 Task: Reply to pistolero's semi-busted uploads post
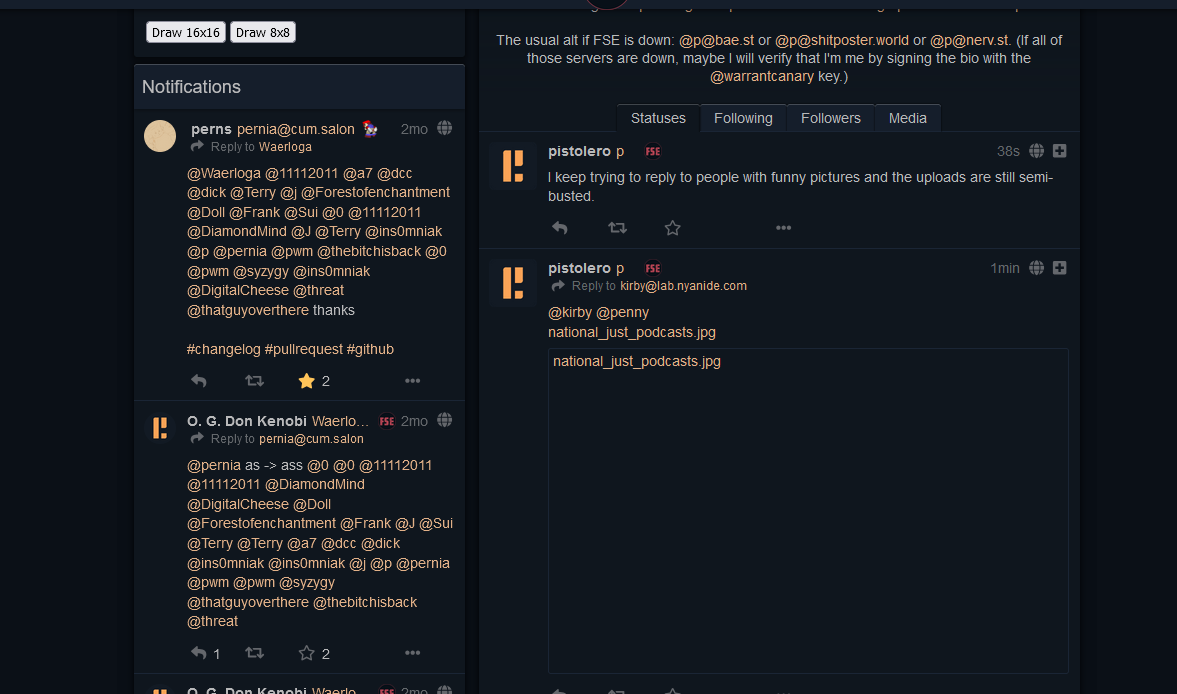pos(560,228)
